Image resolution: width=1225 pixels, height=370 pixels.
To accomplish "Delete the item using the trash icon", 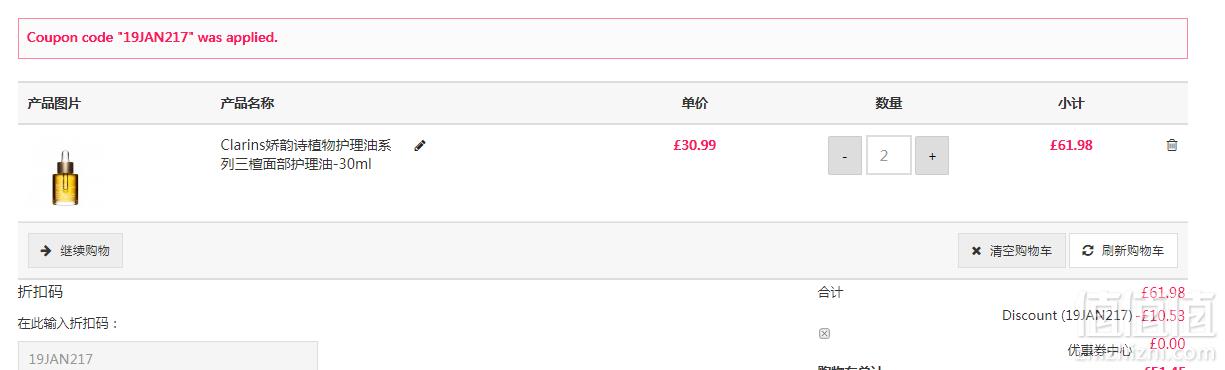I will [1172, 145].
